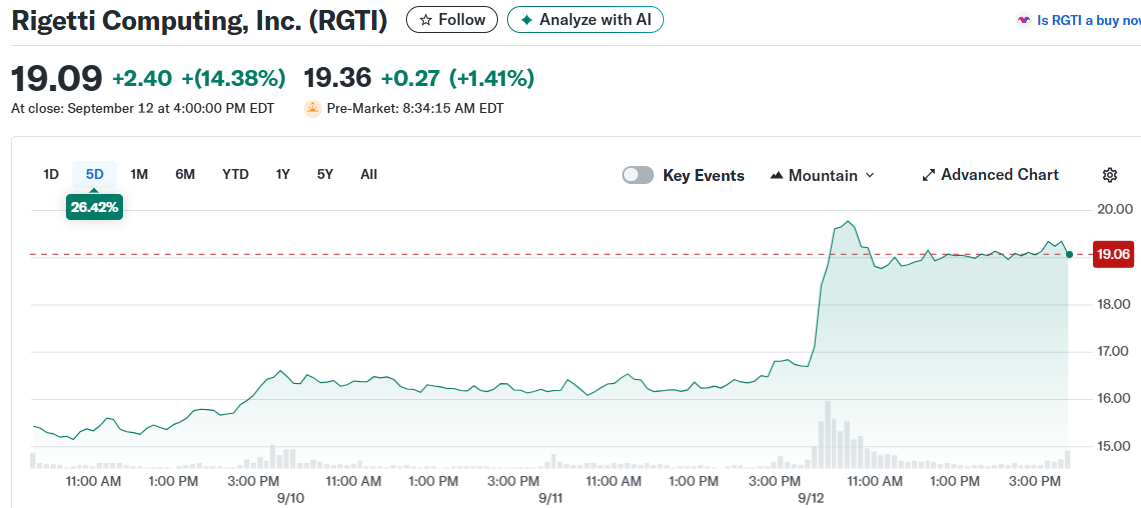Switch chart to 1M range
The height and width of the screenshot is (508, 1141).
click(x=139, y=175)
